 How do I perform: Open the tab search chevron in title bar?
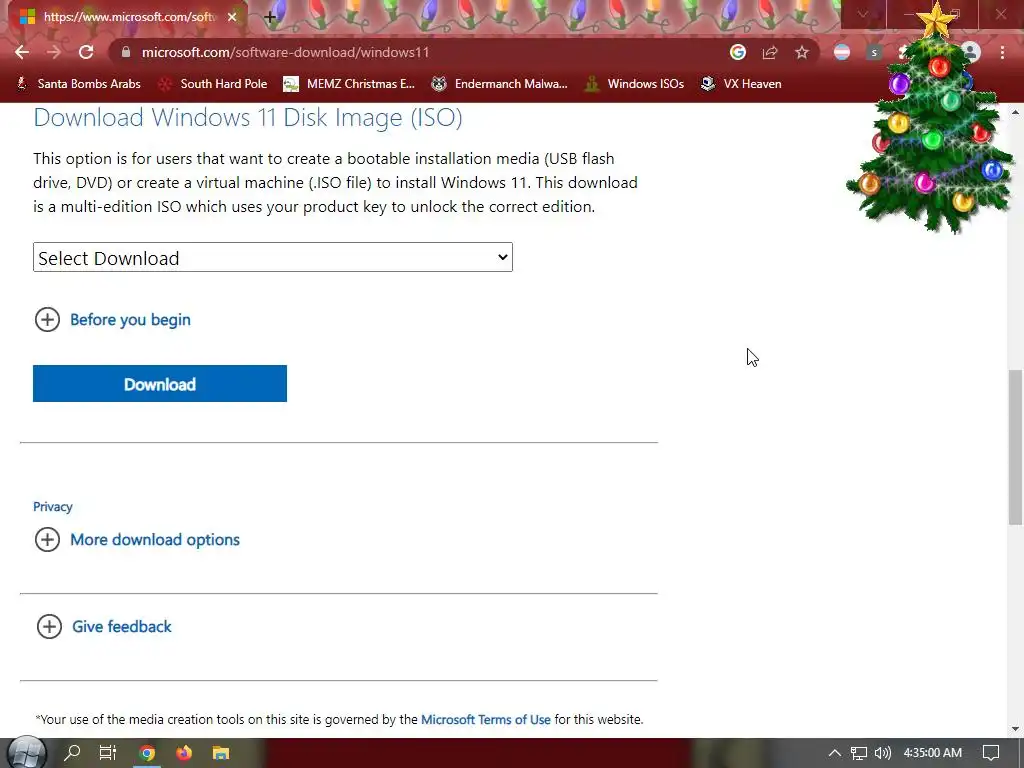click(x=863, y=14)
